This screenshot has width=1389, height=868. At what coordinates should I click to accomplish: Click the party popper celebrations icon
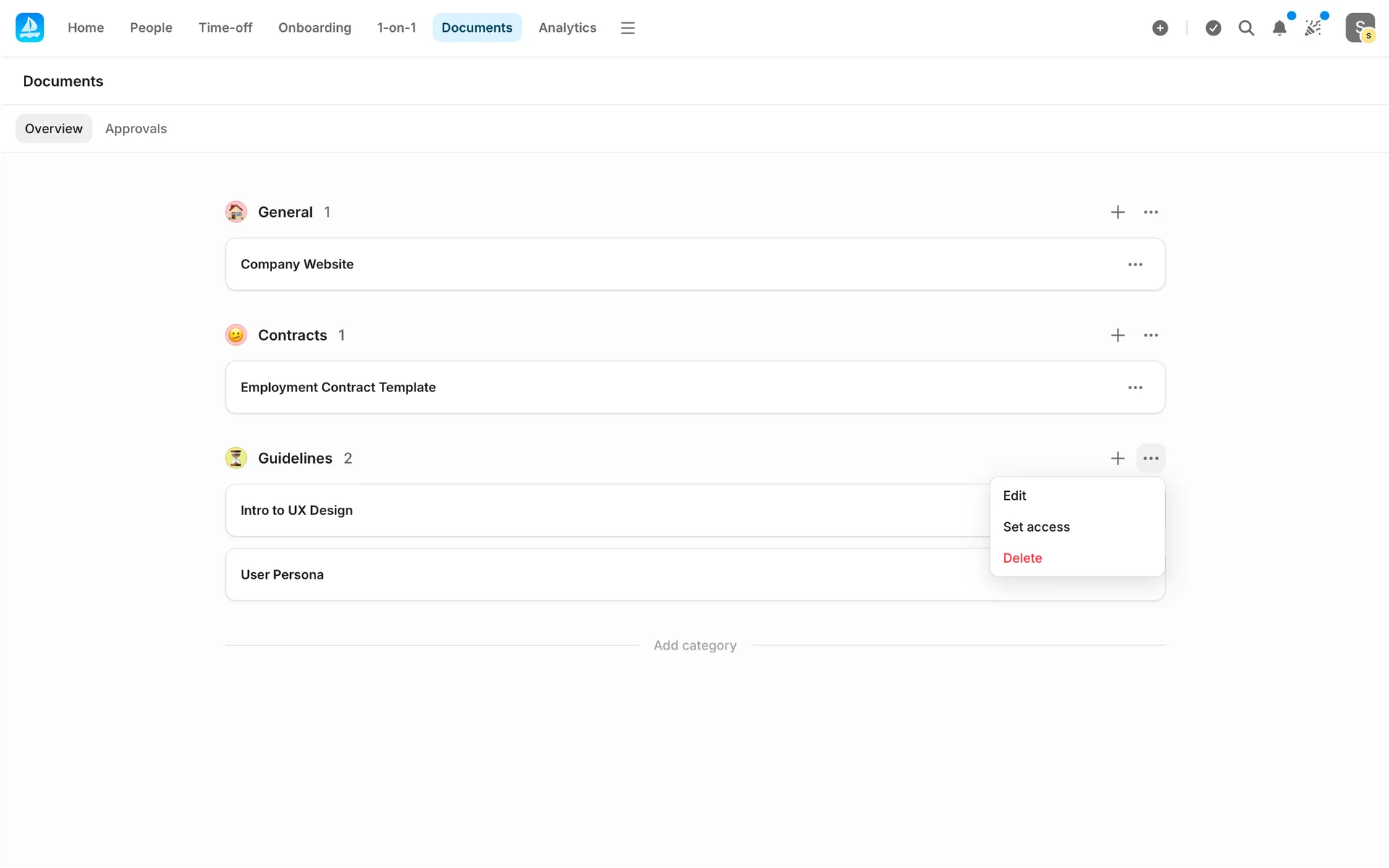tap(1312, 27)
